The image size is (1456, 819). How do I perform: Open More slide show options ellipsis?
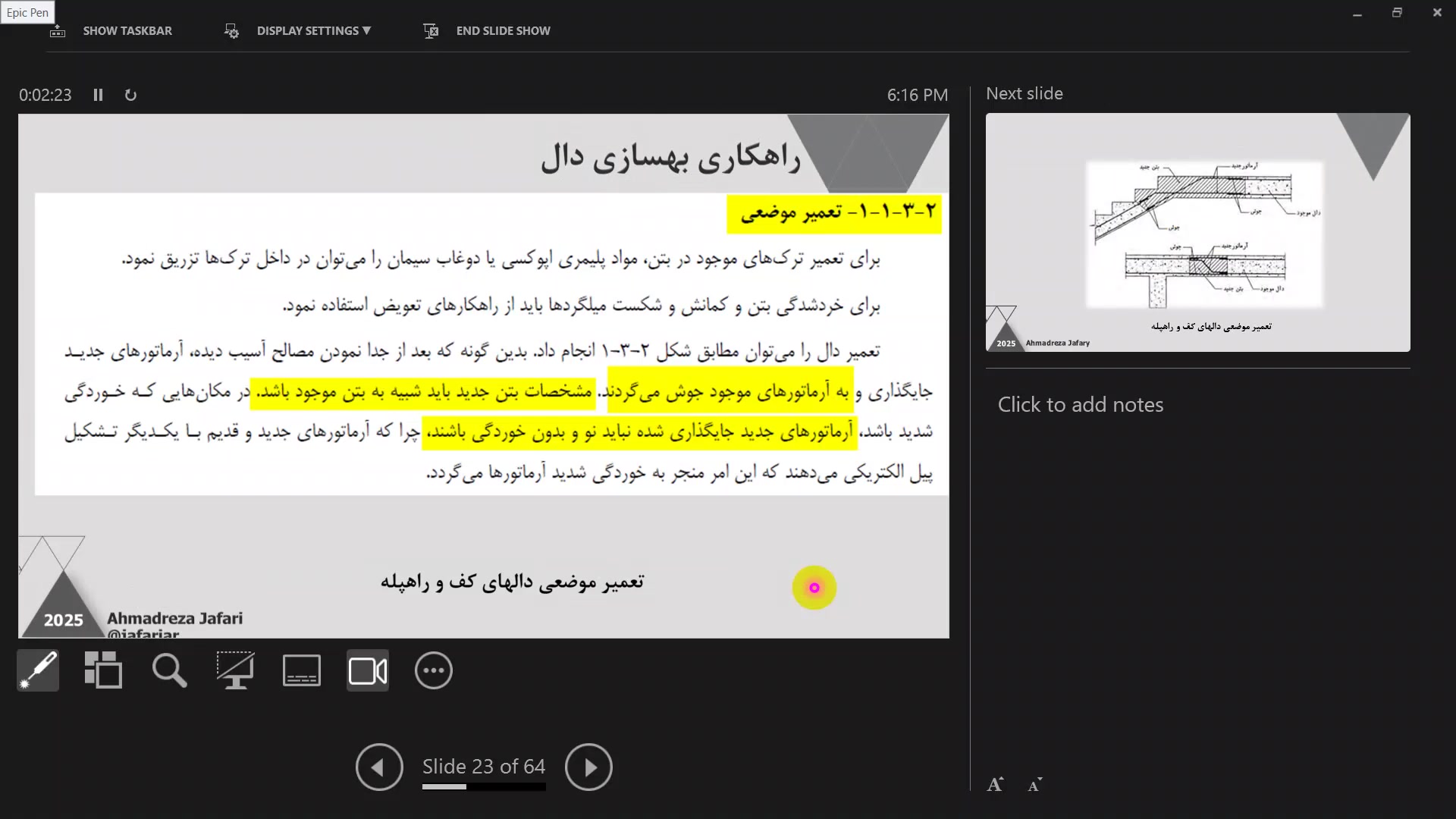(434, 670)
